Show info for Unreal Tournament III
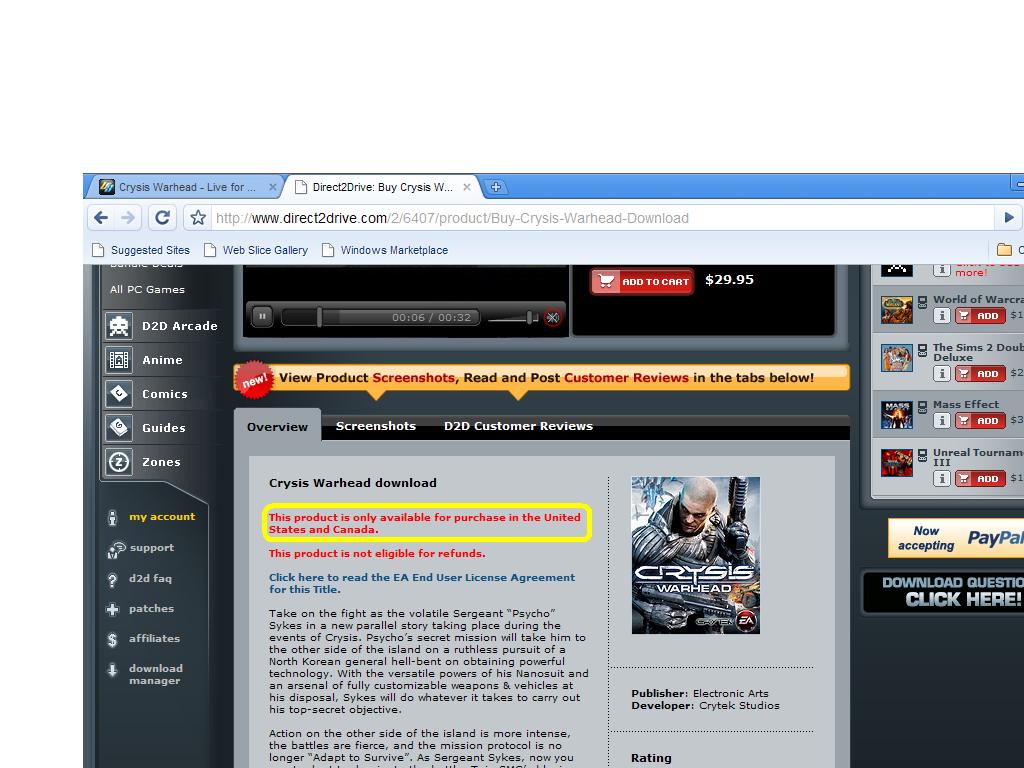Screen dimensions: 1024x768 click(941, 479)
